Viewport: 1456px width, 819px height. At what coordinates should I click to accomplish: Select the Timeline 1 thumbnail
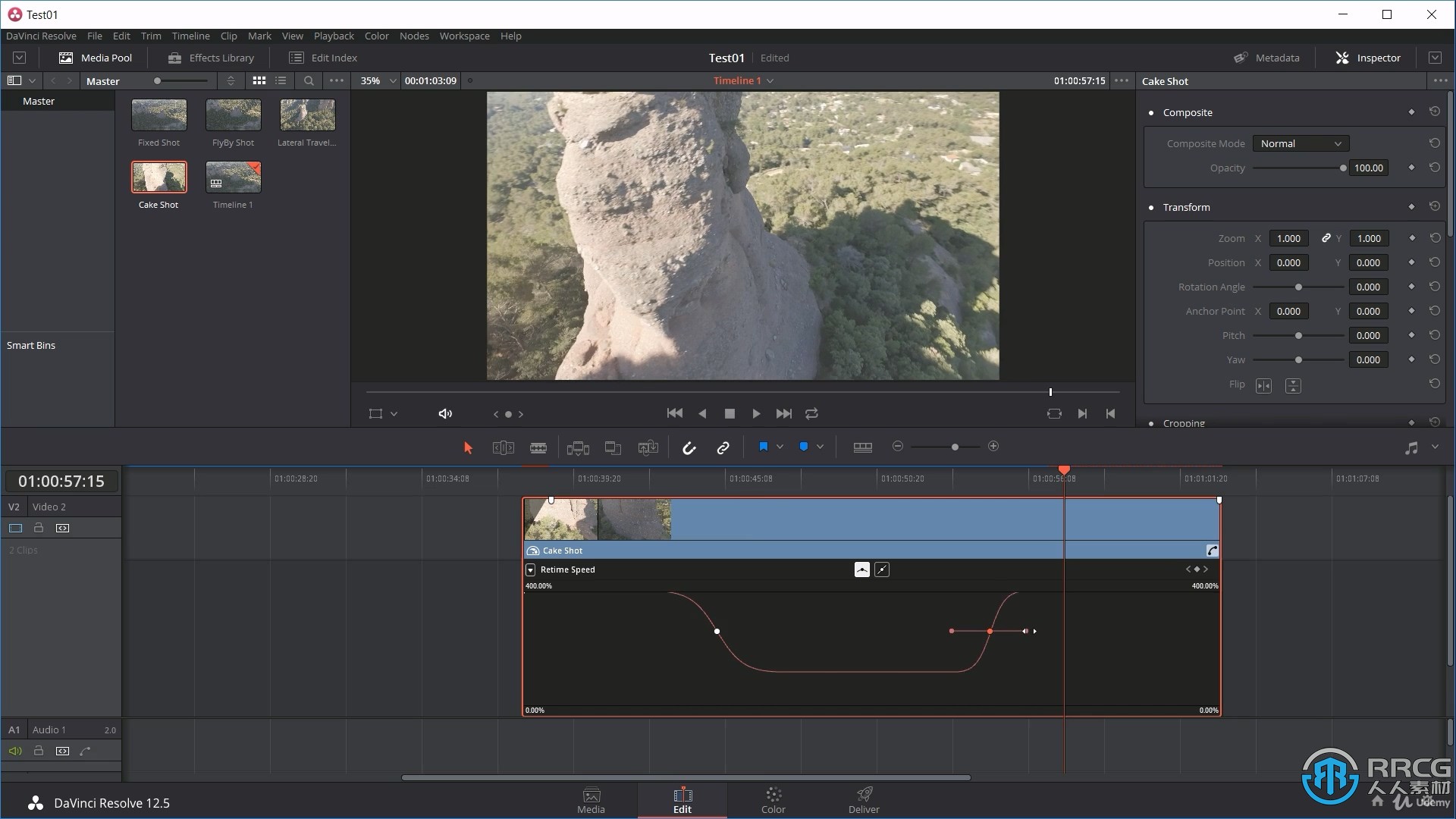234,177
